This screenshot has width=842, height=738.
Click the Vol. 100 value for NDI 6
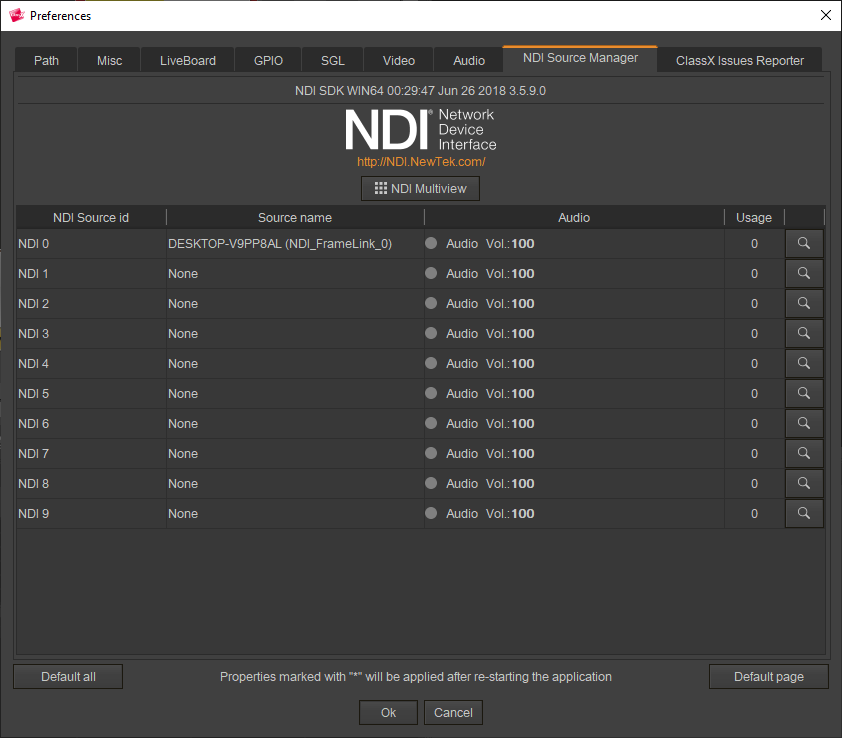point(522,423)
